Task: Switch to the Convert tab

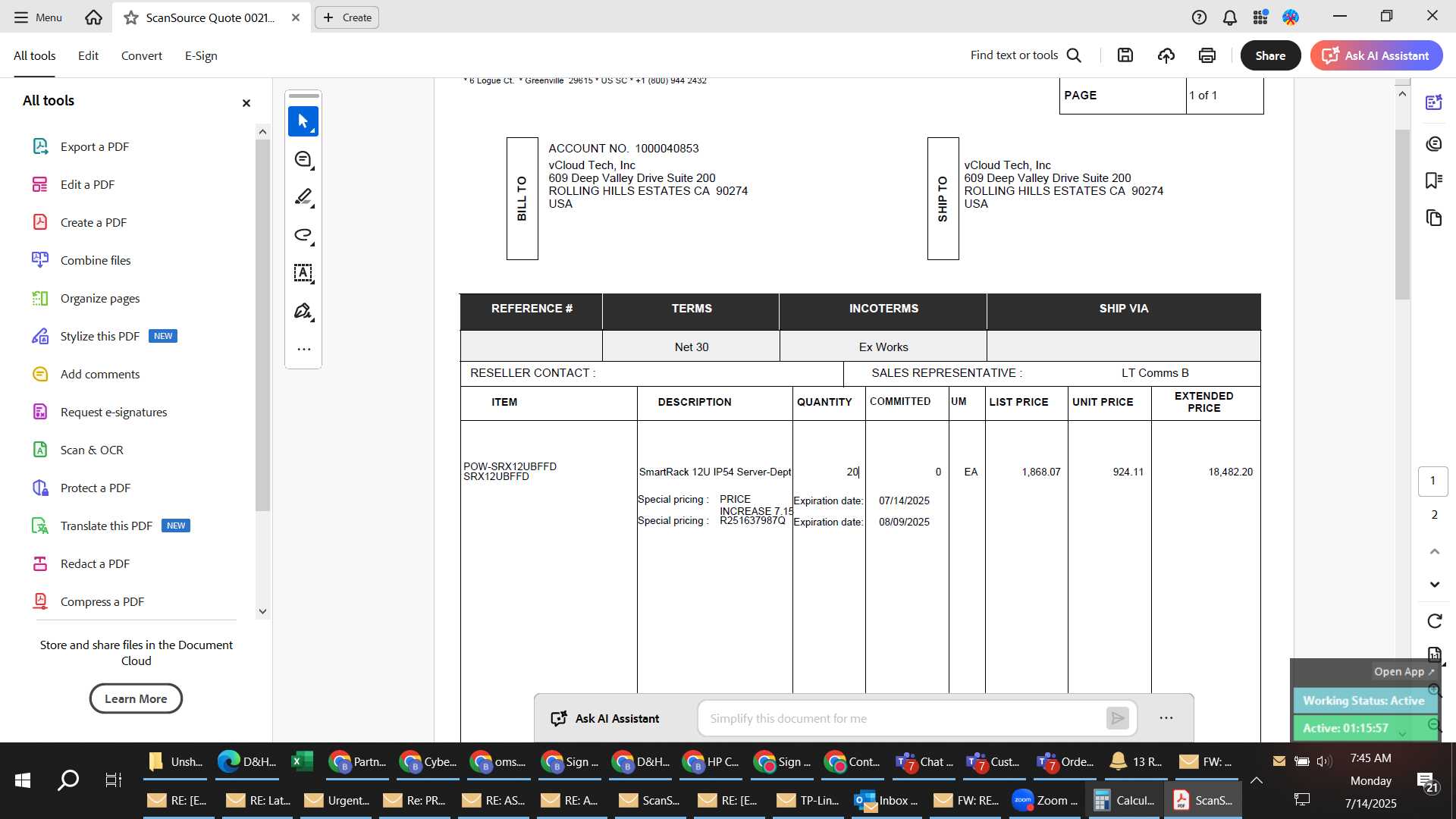Action: [142, 56]
